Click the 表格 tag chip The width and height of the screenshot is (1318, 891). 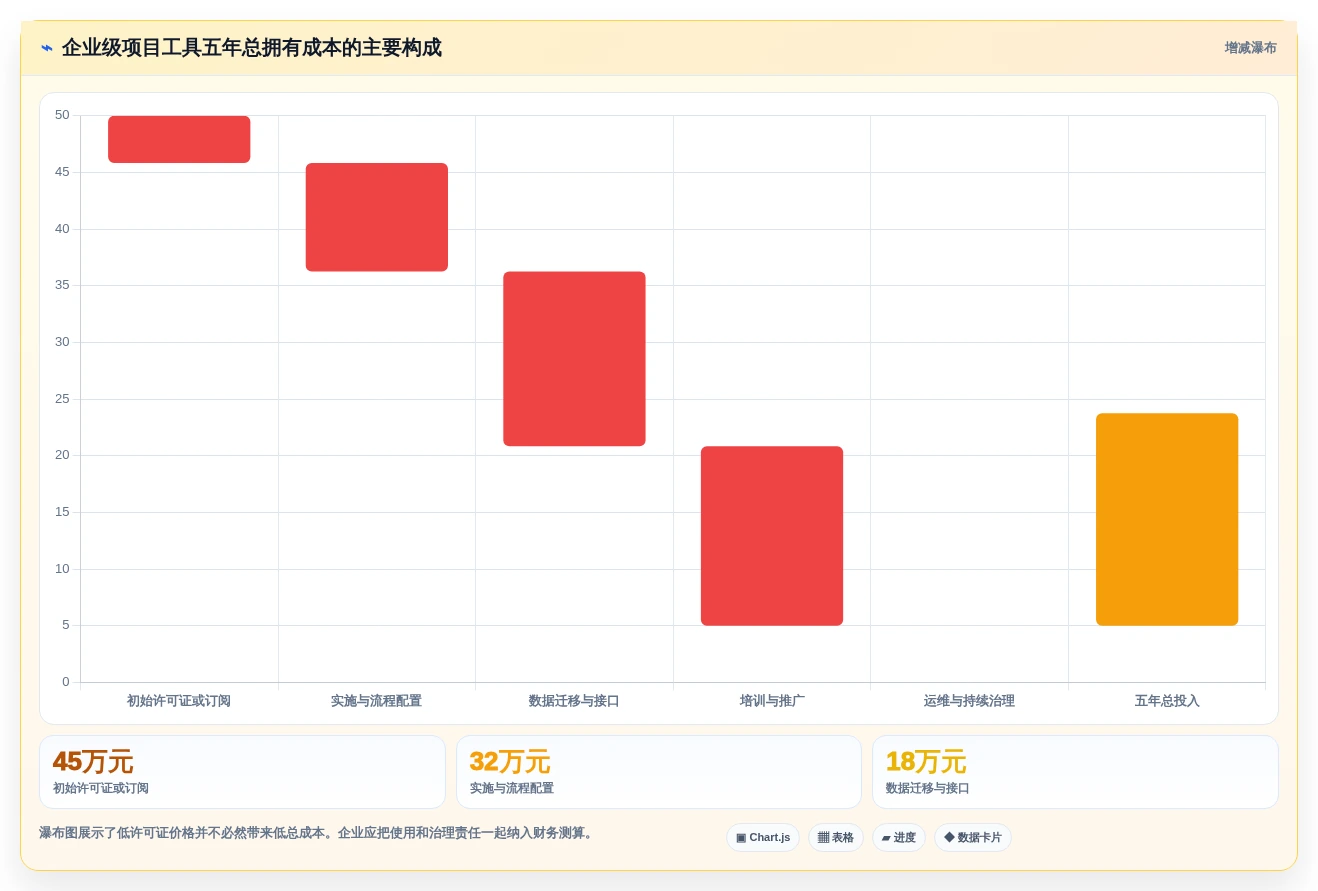pyautogui.click(x=836, y=838)
